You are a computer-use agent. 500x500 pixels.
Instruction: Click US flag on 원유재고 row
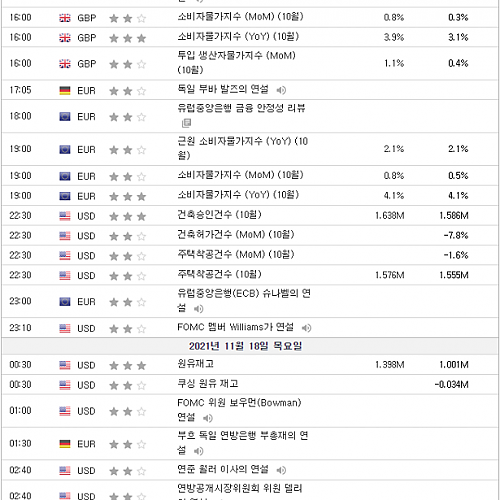[x=65, y=365]
